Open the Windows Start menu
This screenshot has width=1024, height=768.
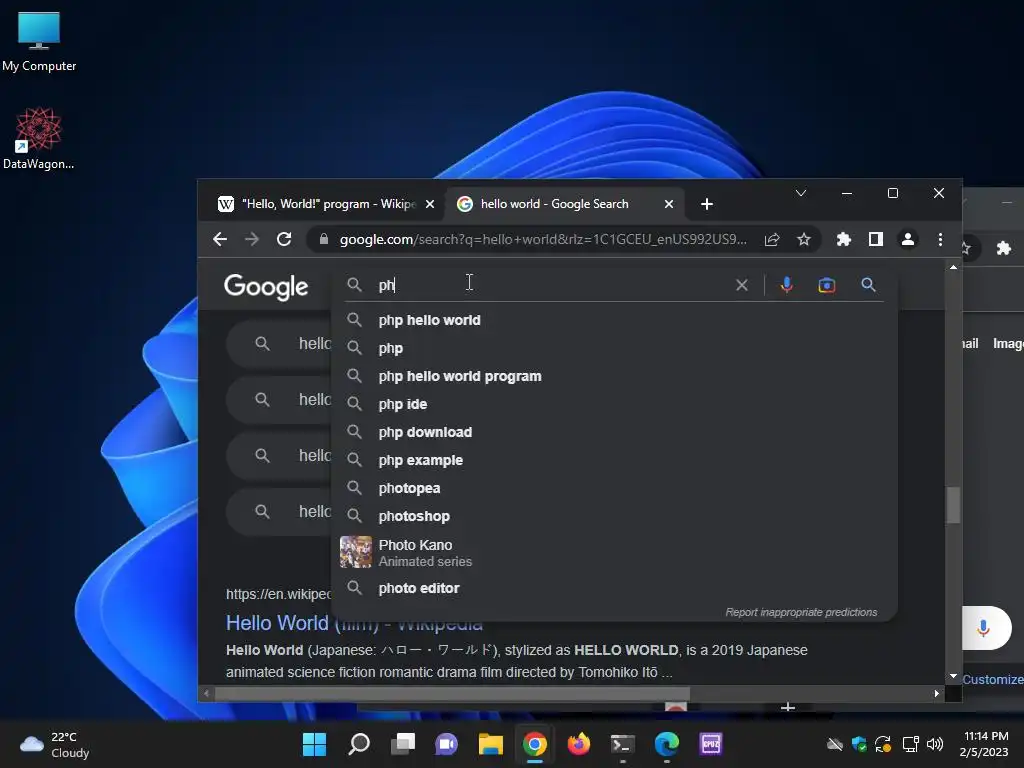click(314, 744)
